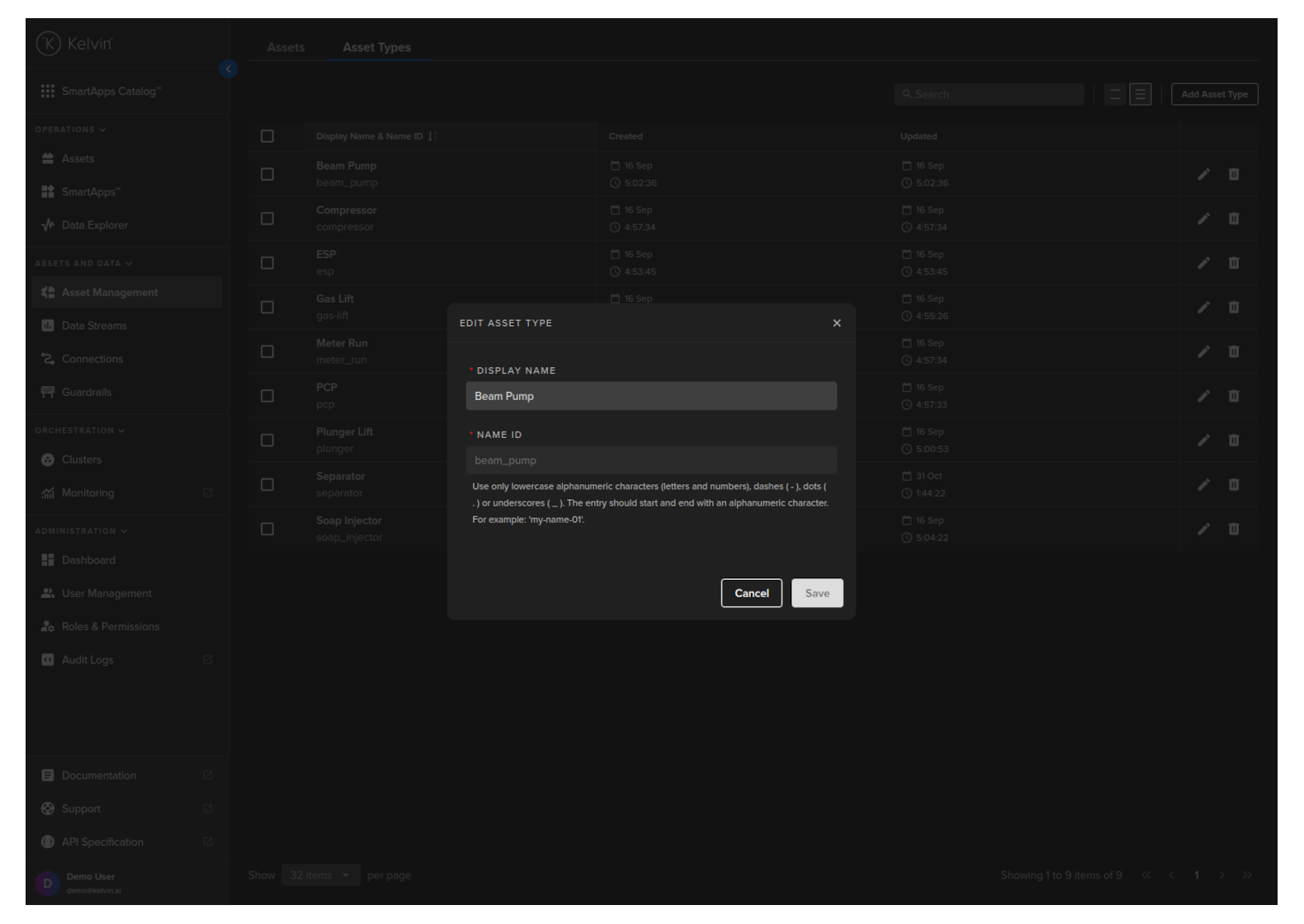Open Data Explorer from the sidebar
The height and width of the screenshot is (924, 1304).
pos(94,225)
